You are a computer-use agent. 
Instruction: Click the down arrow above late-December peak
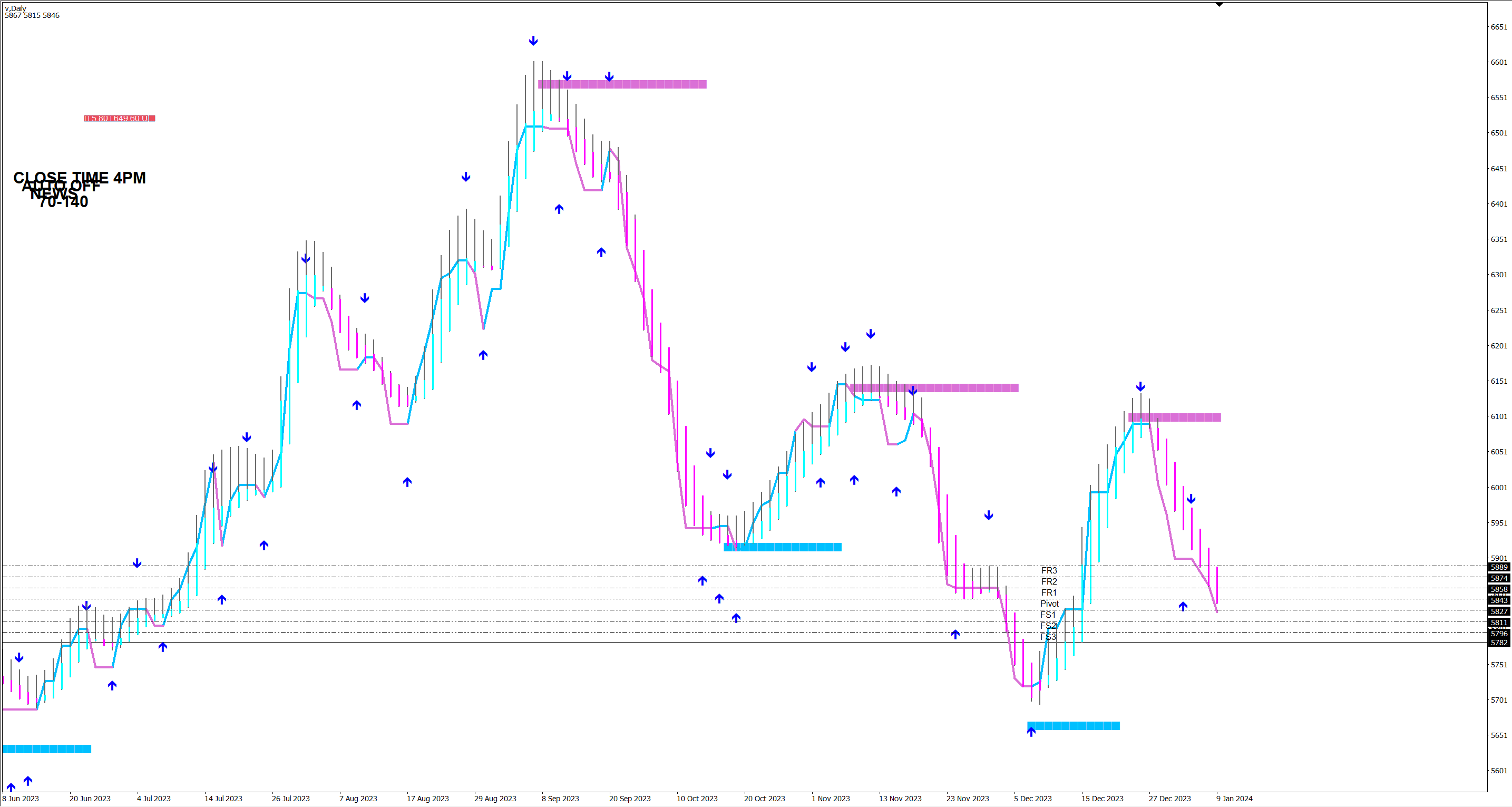tap(1140, 386)
